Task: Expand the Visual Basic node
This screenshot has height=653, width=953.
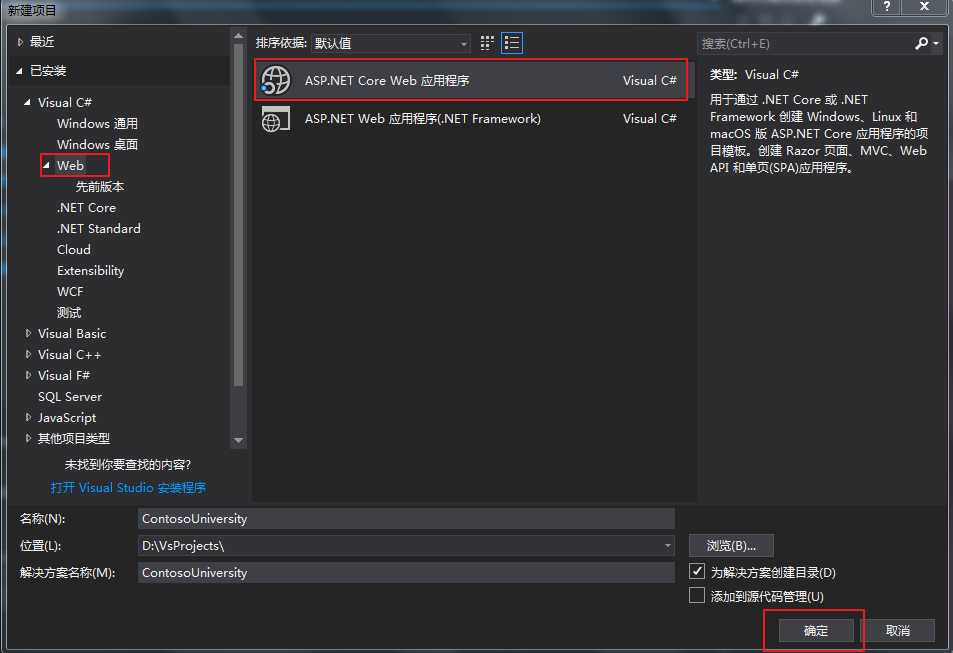Action: click(28, 333)
